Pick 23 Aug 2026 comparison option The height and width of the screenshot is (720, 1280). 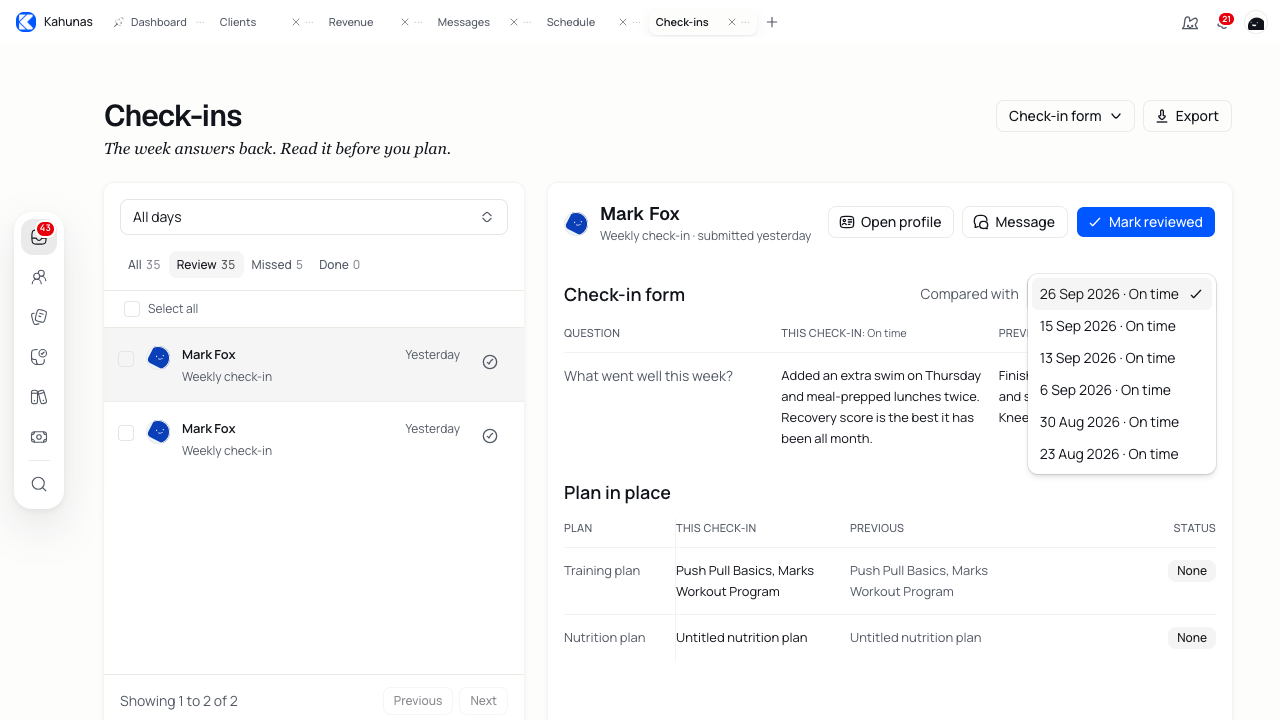point(1122,454)
